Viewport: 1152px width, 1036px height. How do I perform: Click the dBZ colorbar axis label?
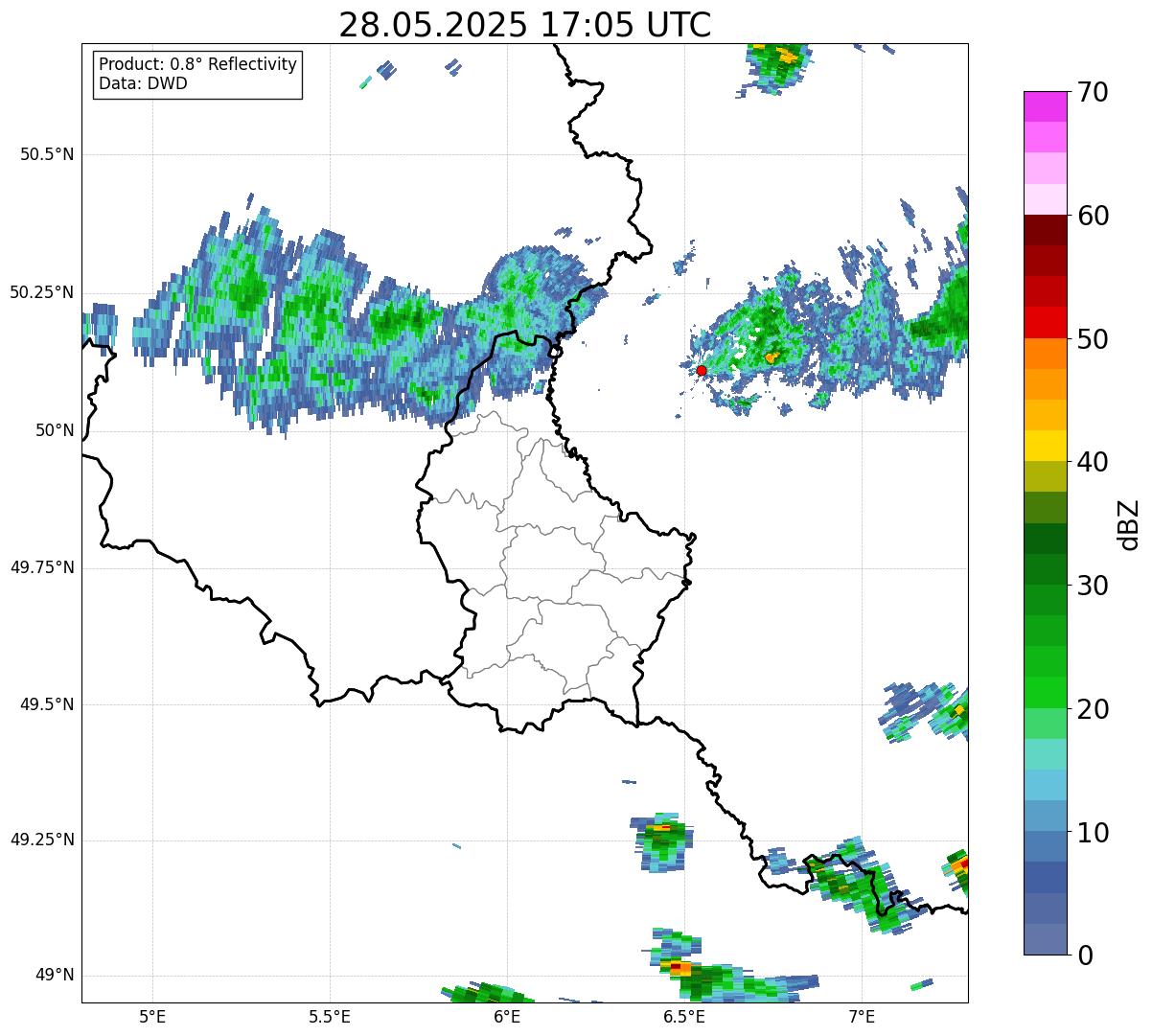coord(1130,523)
